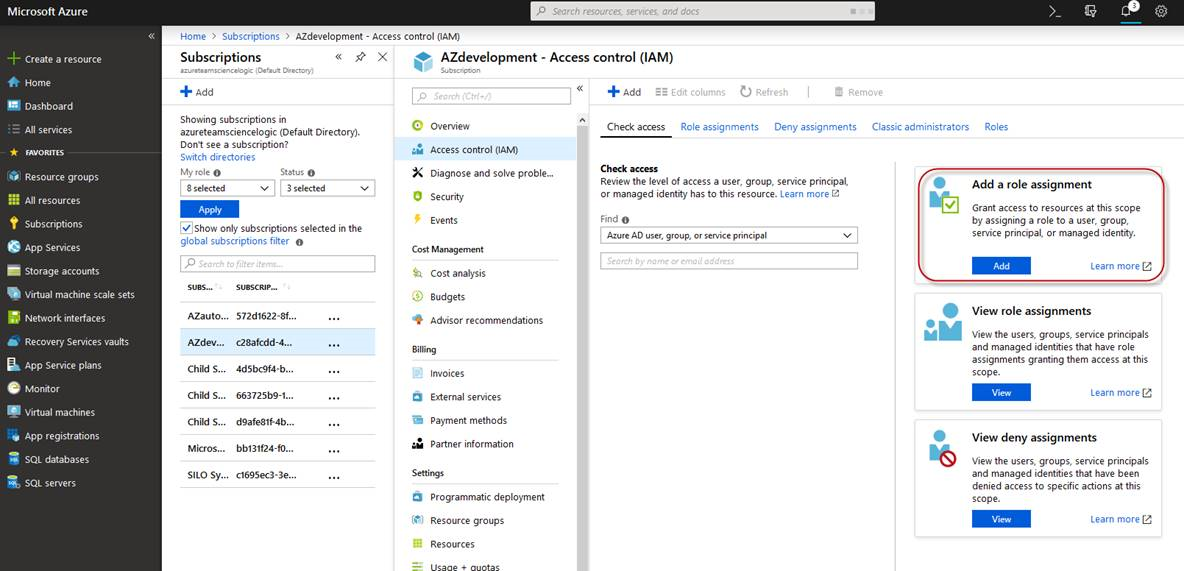Click the Switch directories link
Screen dimensions: 1184x571
click(x=217, y=157)
